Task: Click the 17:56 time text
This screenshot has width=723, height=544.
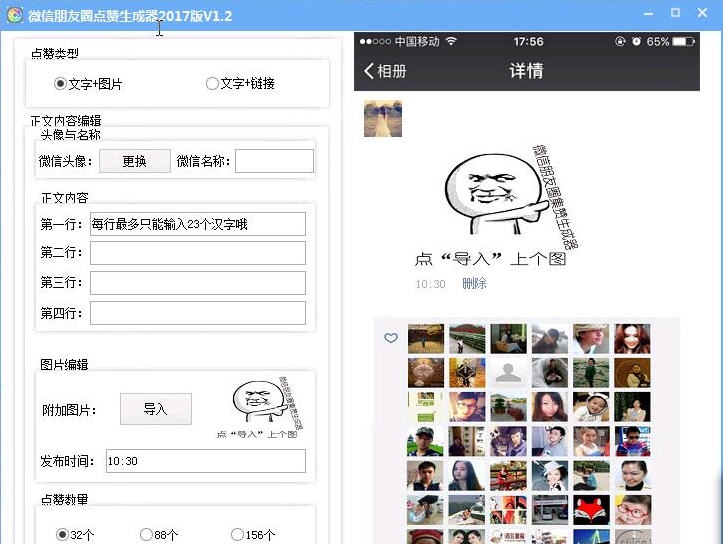Action: tap(528, 41)
